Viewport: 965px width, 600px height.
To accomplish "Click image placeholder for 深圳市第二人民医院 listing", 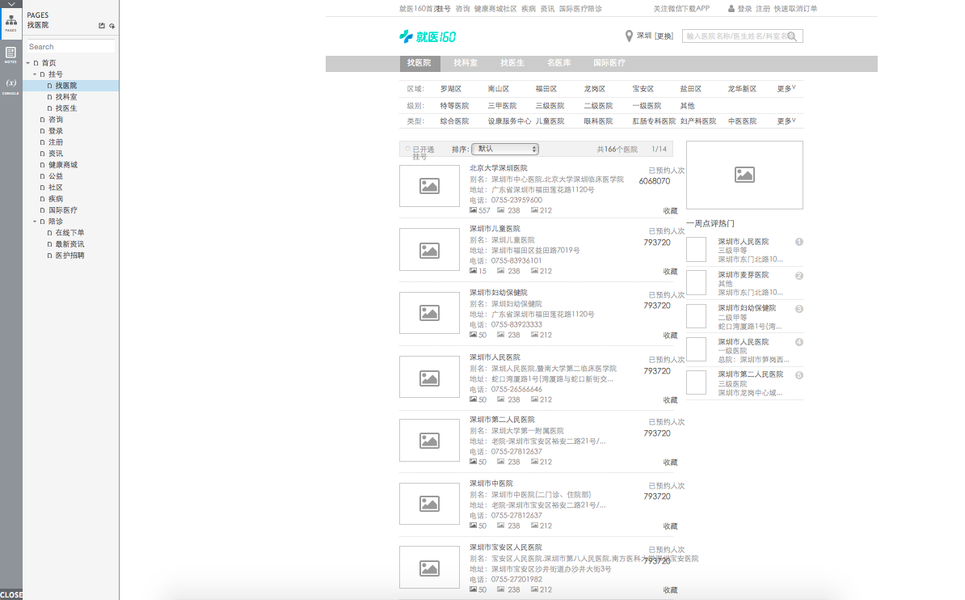I will click(x=430, y=441).
